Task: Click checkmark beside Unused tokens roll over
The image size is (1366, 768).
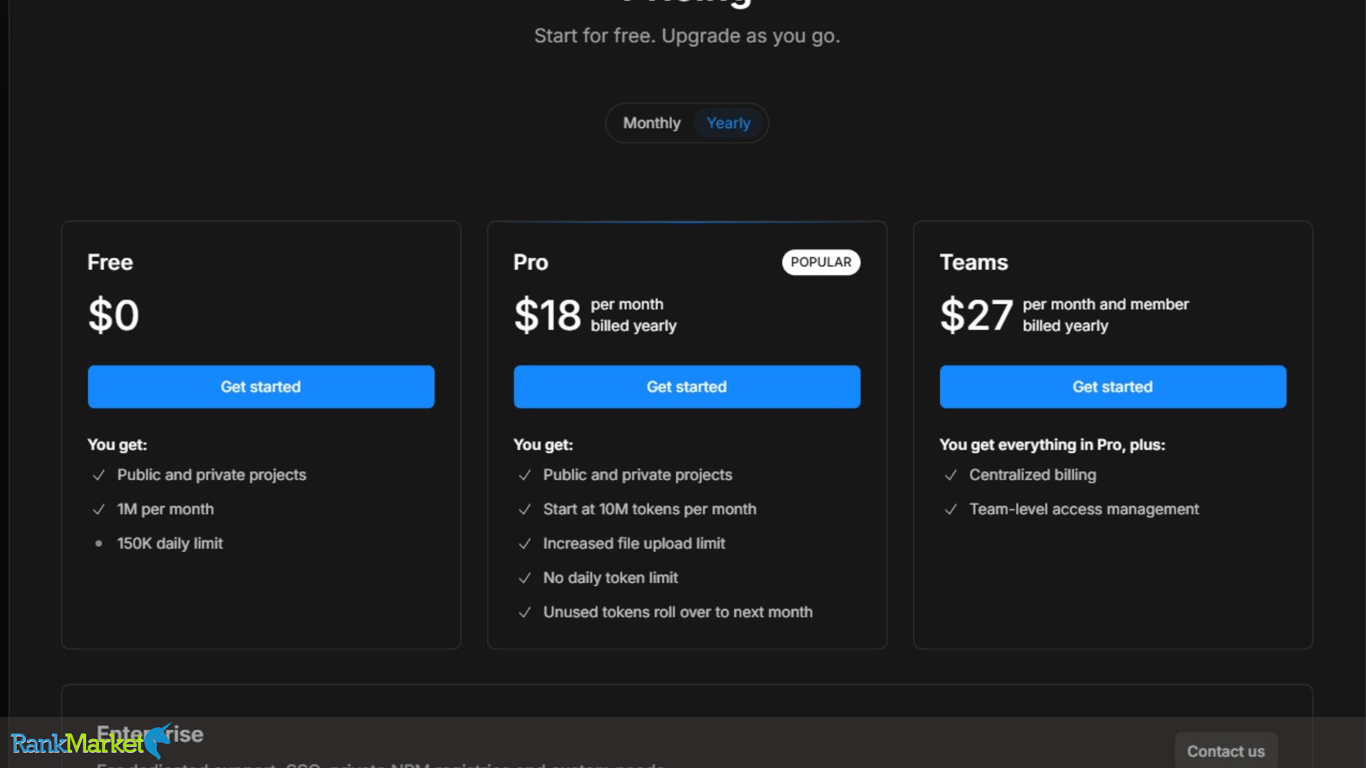Action: [525, 612]
